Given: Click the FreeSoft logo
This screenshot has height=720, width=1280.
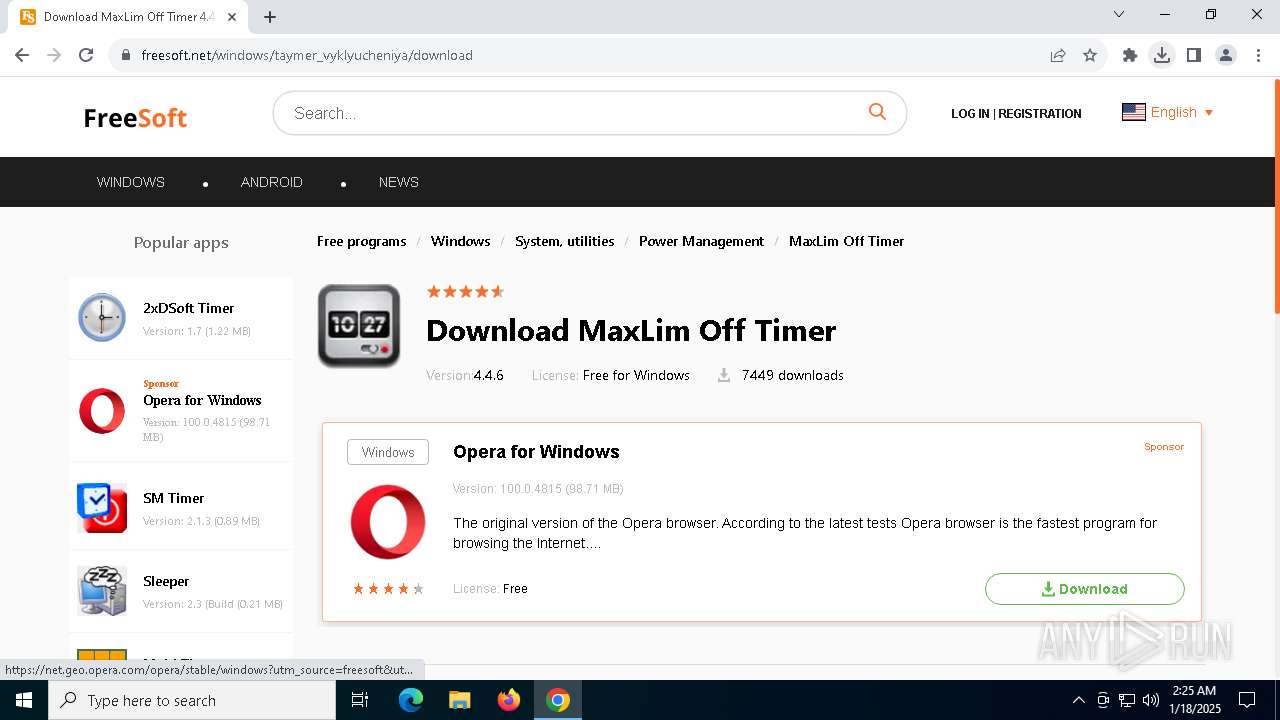Looking at the screenshot, I should click(135, 118).
